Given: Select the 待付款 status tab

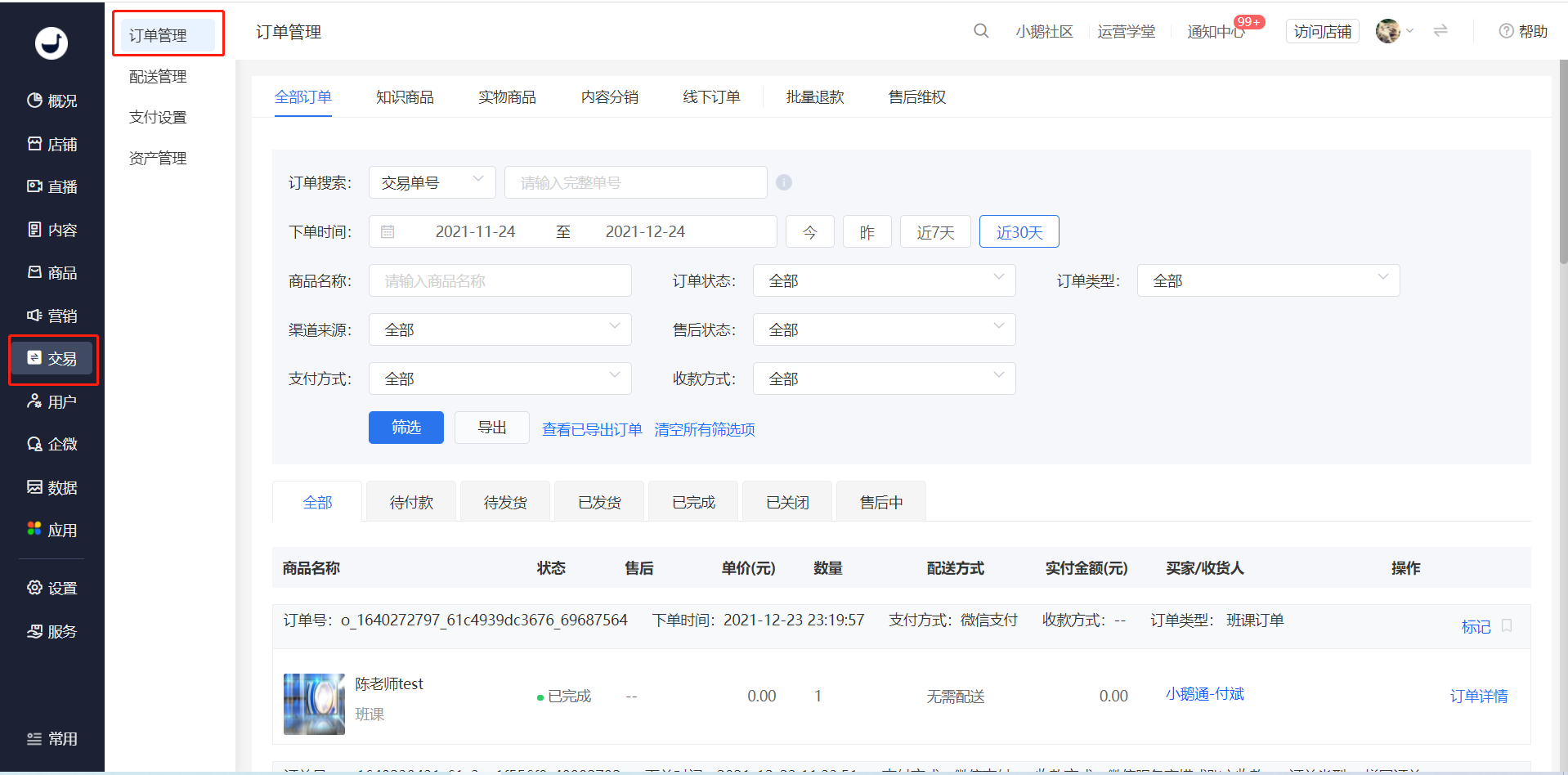Looking at the screenshot, I should click(x=411, y=501).
